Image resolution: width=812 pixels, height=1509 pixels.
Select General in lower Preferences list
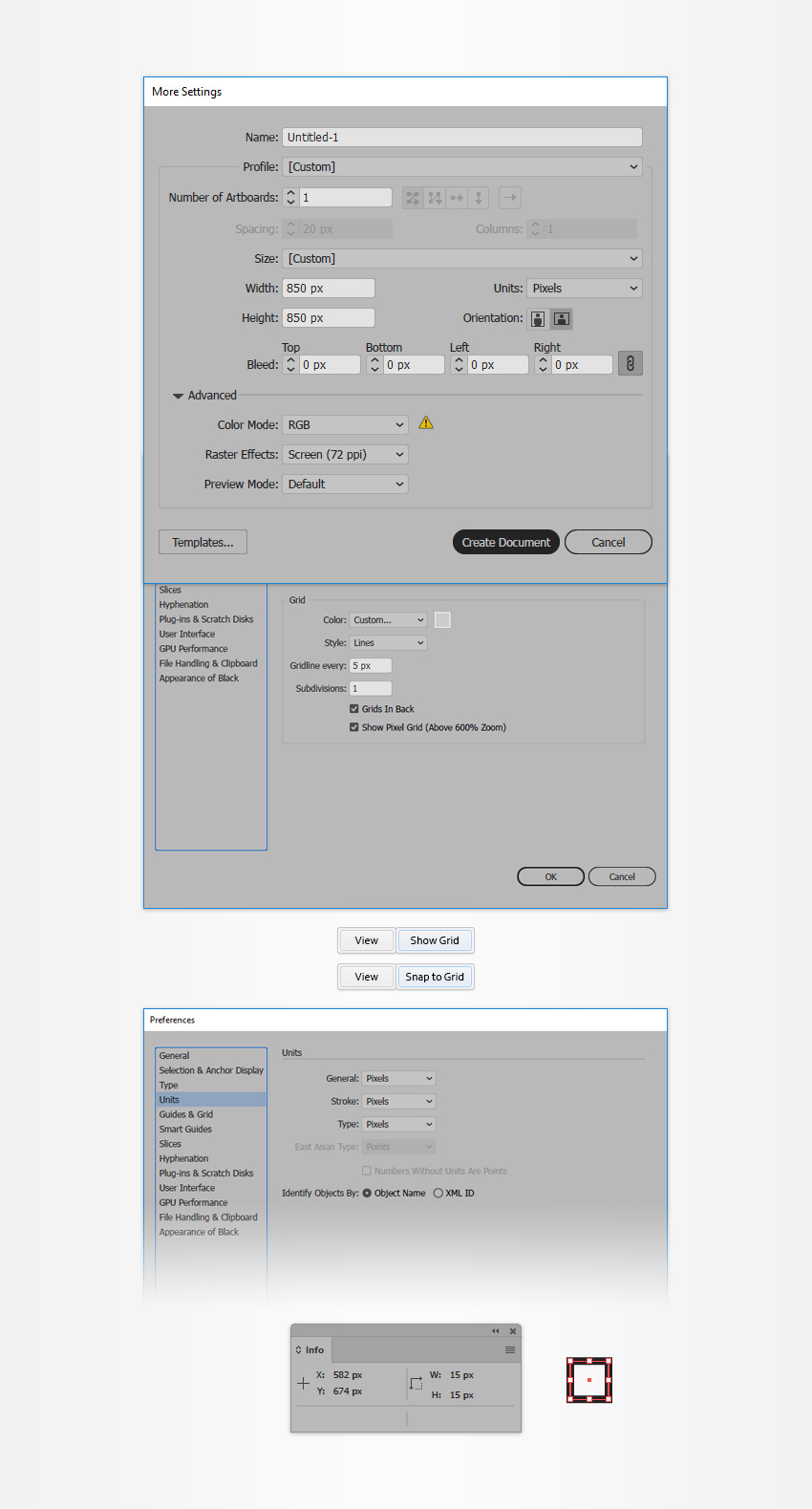point(211,1056)
